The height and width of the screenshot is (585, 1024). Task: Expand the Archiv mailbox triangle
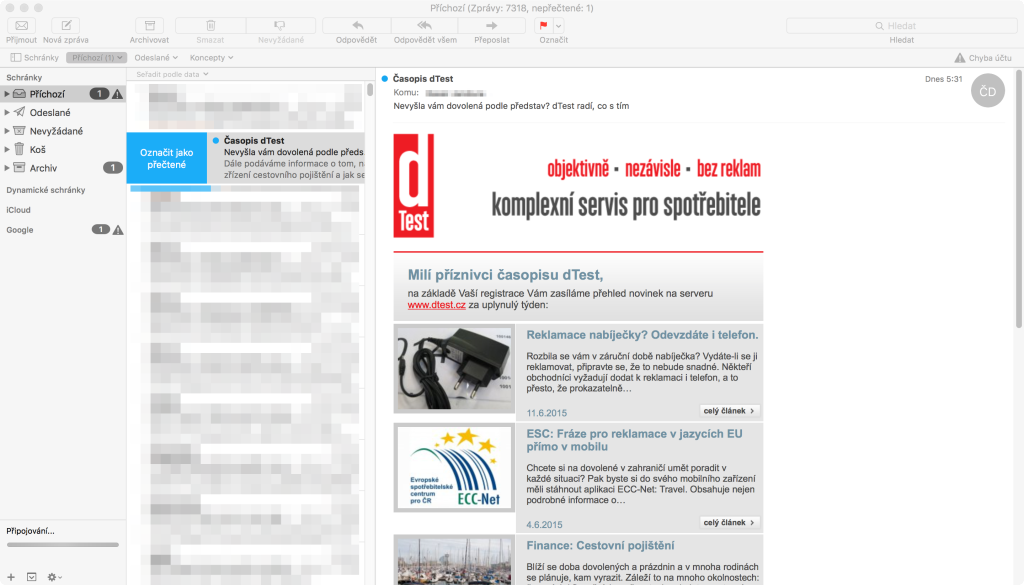[x=7, y=168]
